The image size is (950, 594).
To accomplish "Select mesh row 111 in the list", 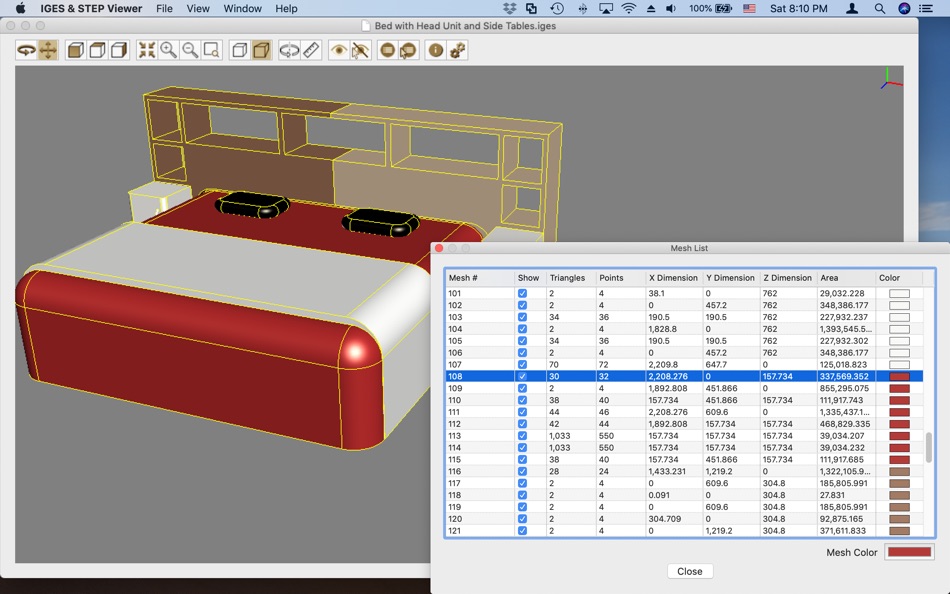I will [683, 412].
